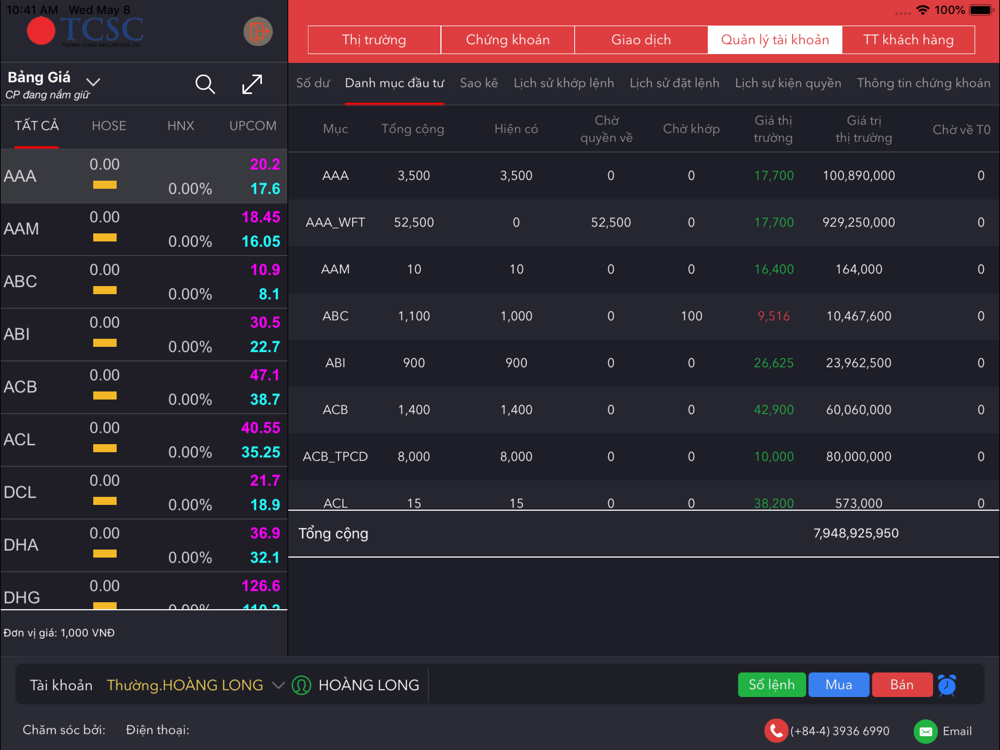Click the green Sổ lệnh button
The height and width of the screenshot is (750, 1000).
[772, 685]
